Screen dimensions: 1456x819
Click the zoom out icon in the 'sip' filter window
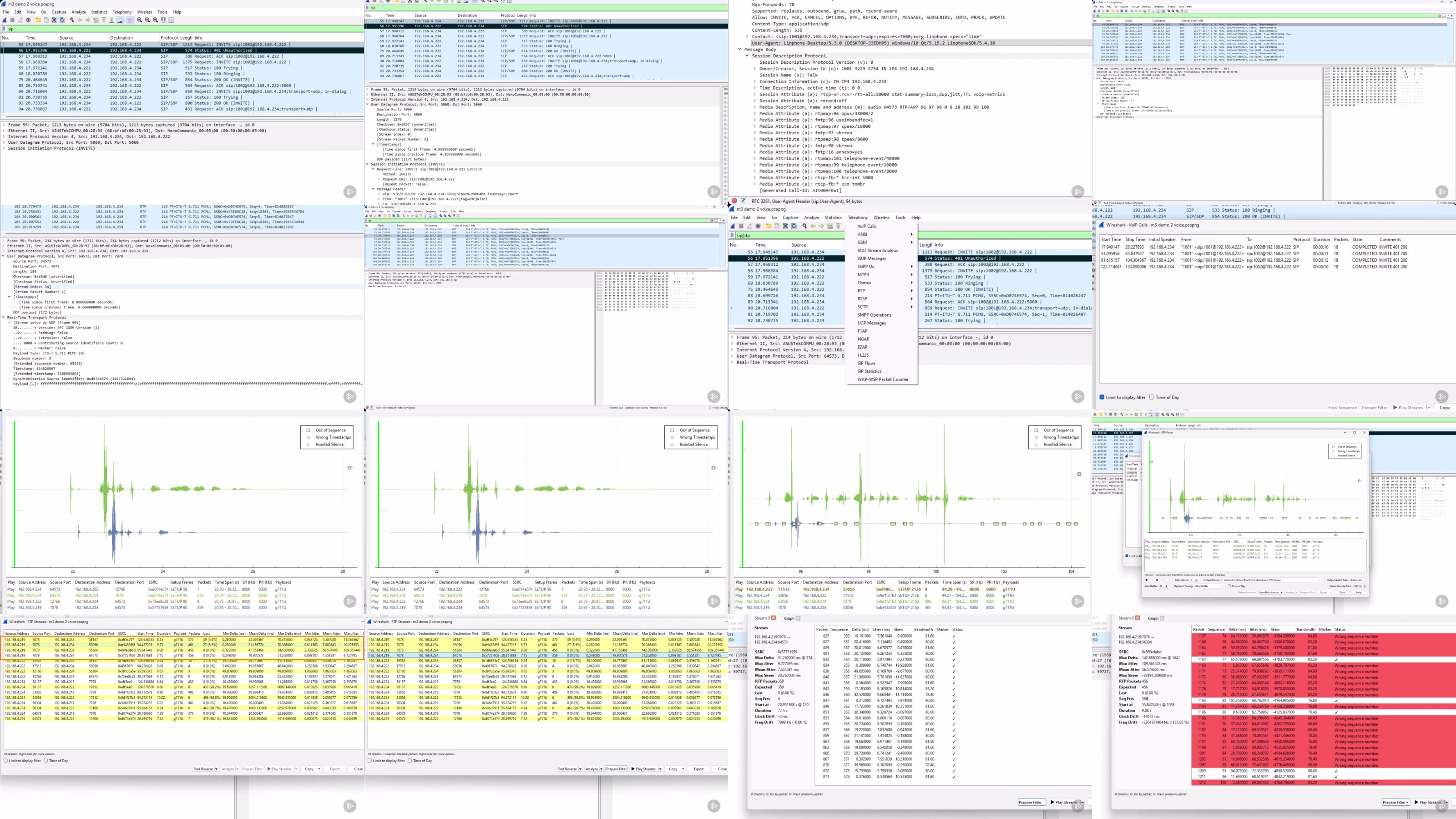tap(147, 20)
